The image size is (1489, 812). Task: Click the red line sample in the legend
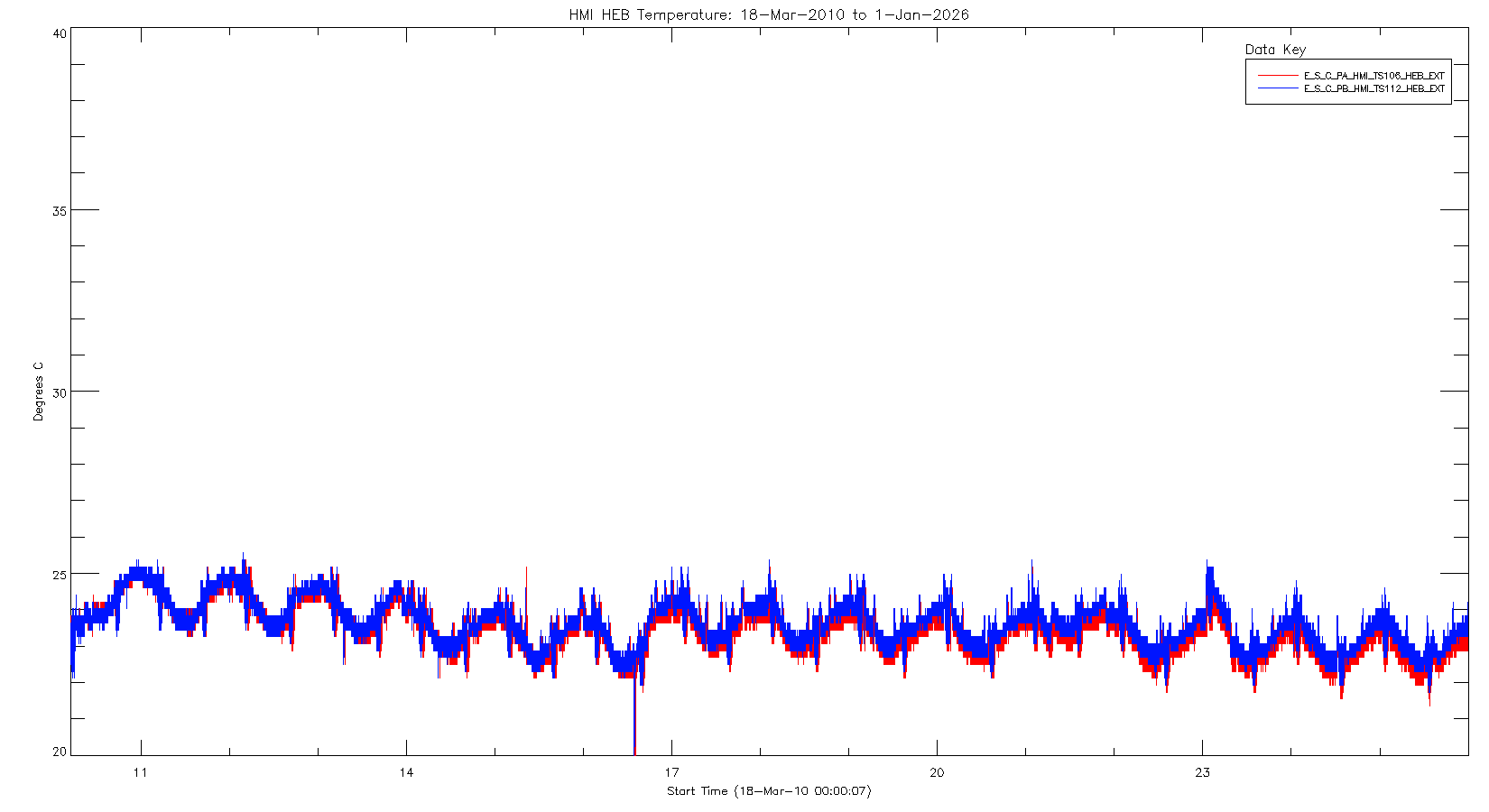1277,76
